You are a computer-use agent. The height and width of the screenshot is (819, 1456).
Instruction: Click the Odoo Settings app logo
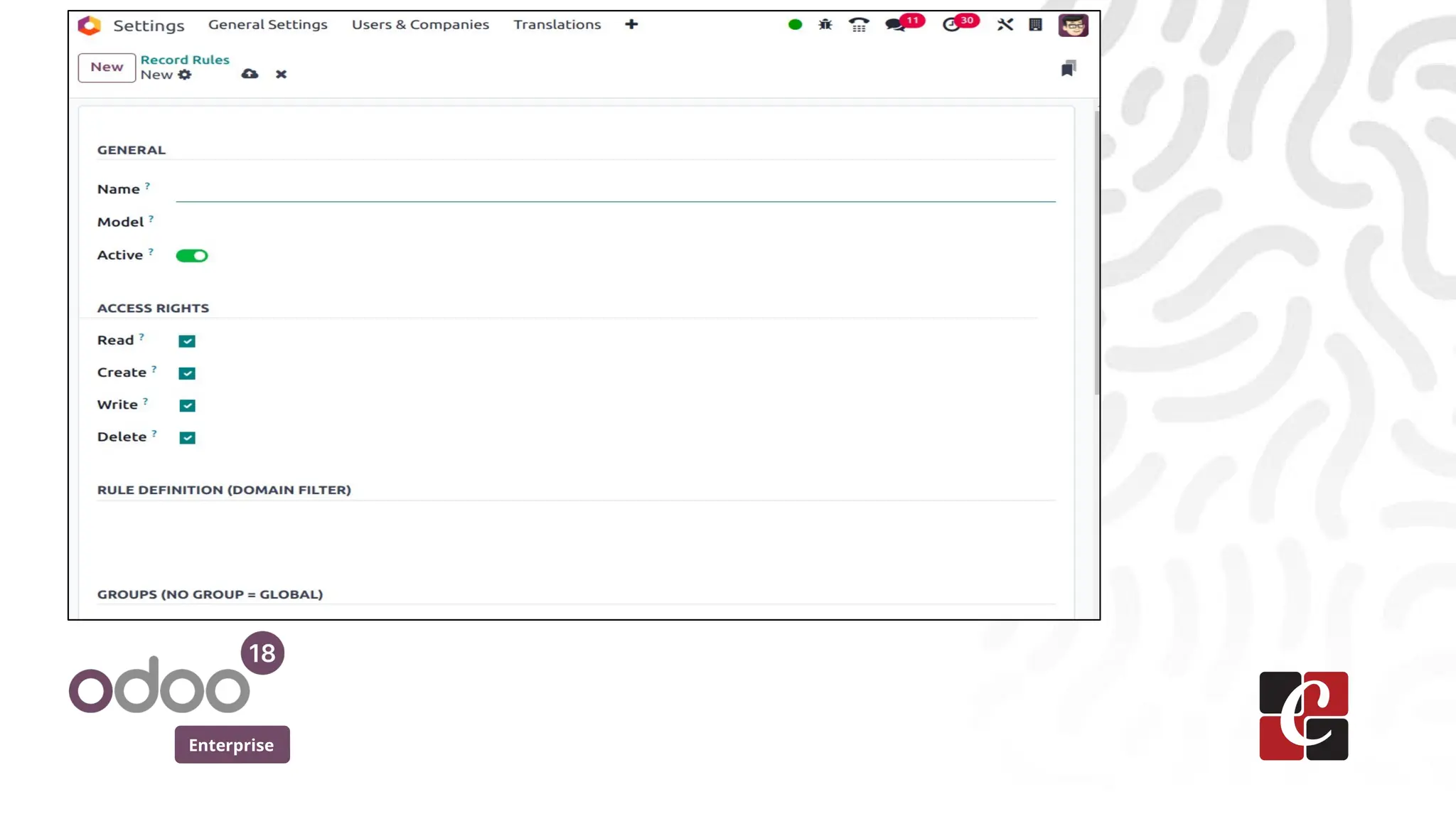click(x=90, y=26)
